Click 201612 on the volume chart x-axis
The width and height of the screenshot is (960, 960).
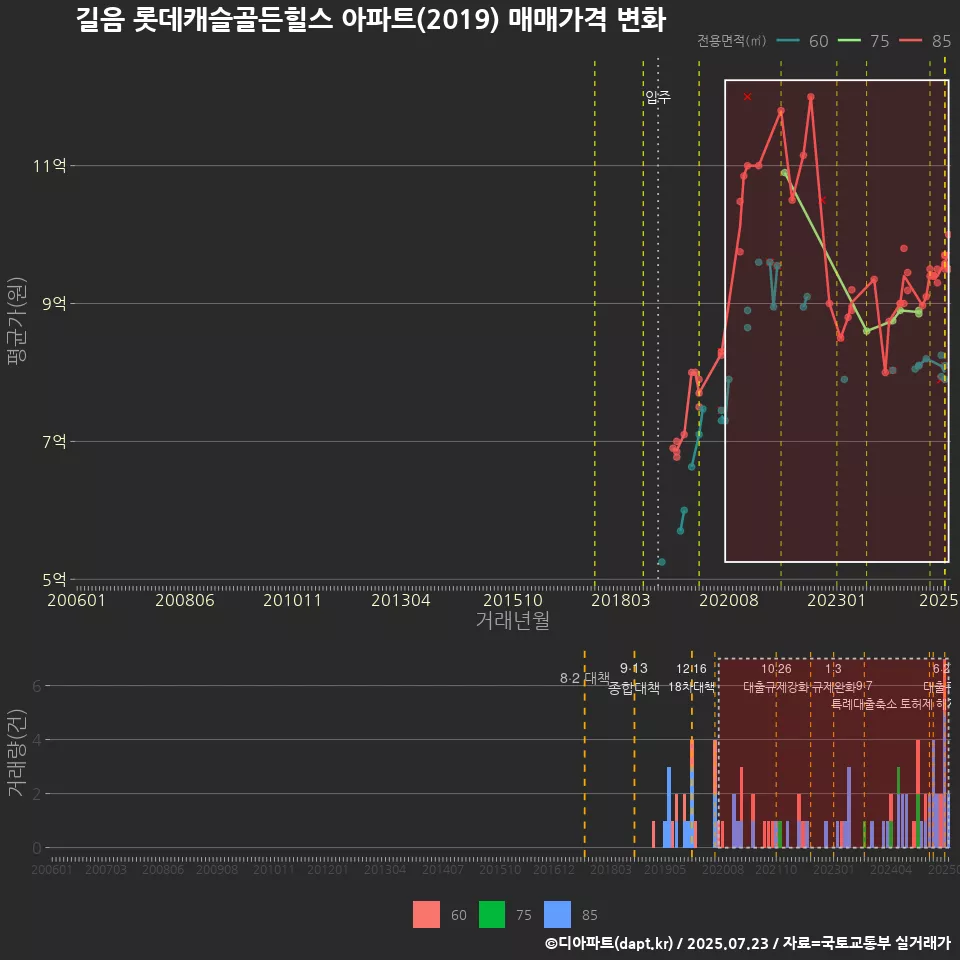point(553,869)
